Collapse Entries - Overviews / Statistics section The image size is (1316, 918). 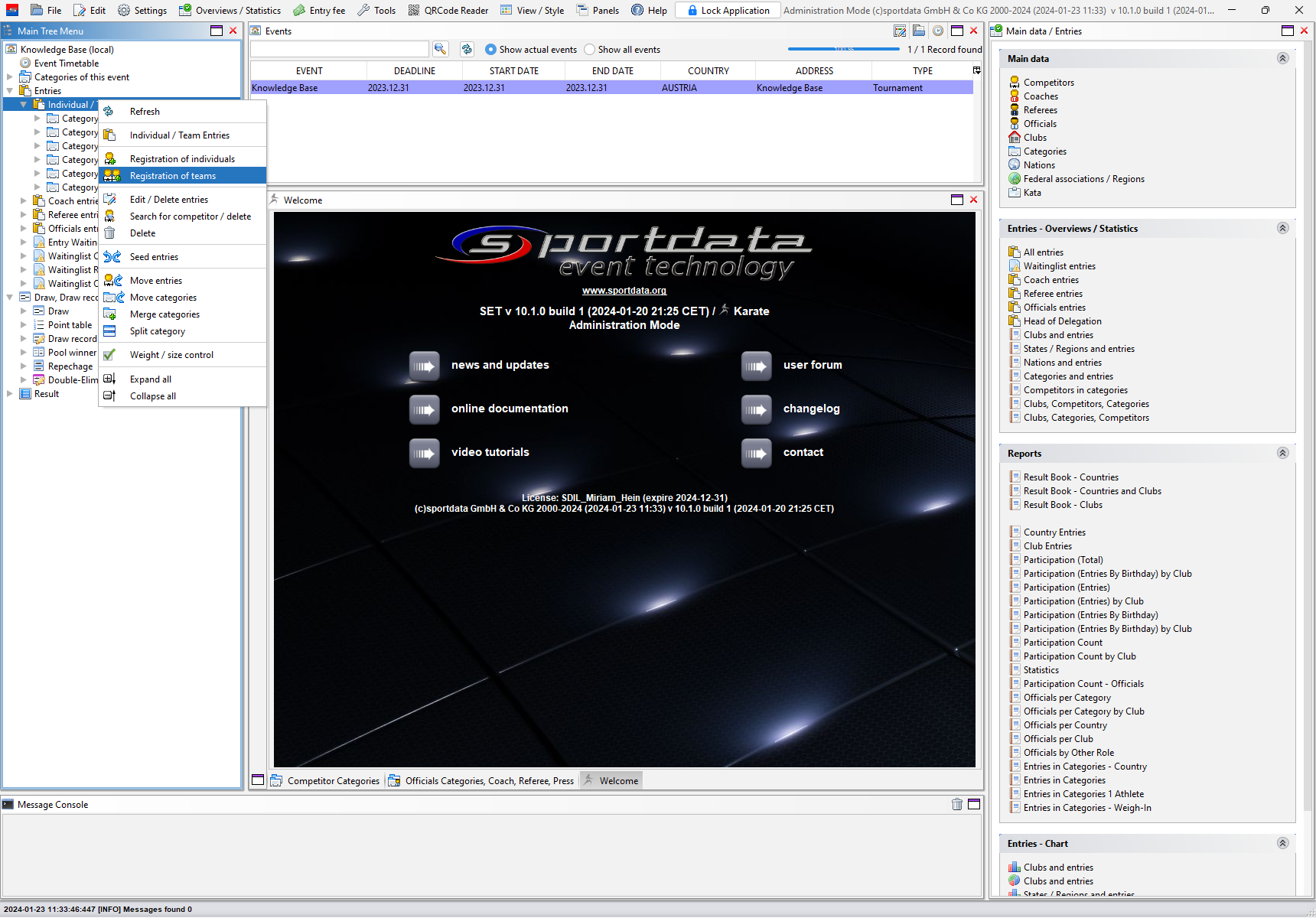point(1283,229)
